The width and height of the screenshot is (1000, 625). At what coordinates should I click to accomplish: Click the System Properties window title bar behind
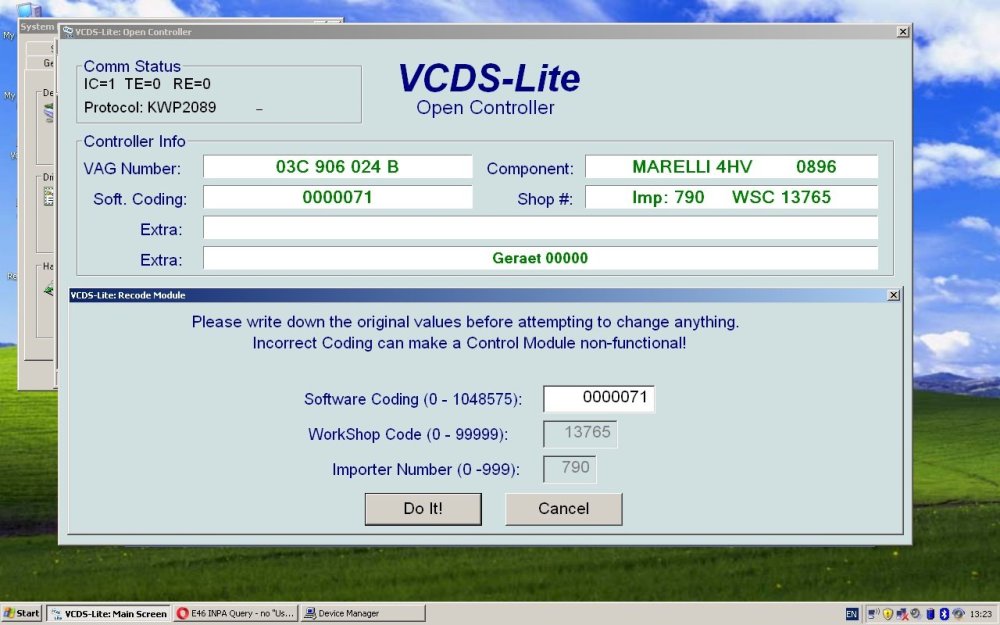(x=37, y=27)
